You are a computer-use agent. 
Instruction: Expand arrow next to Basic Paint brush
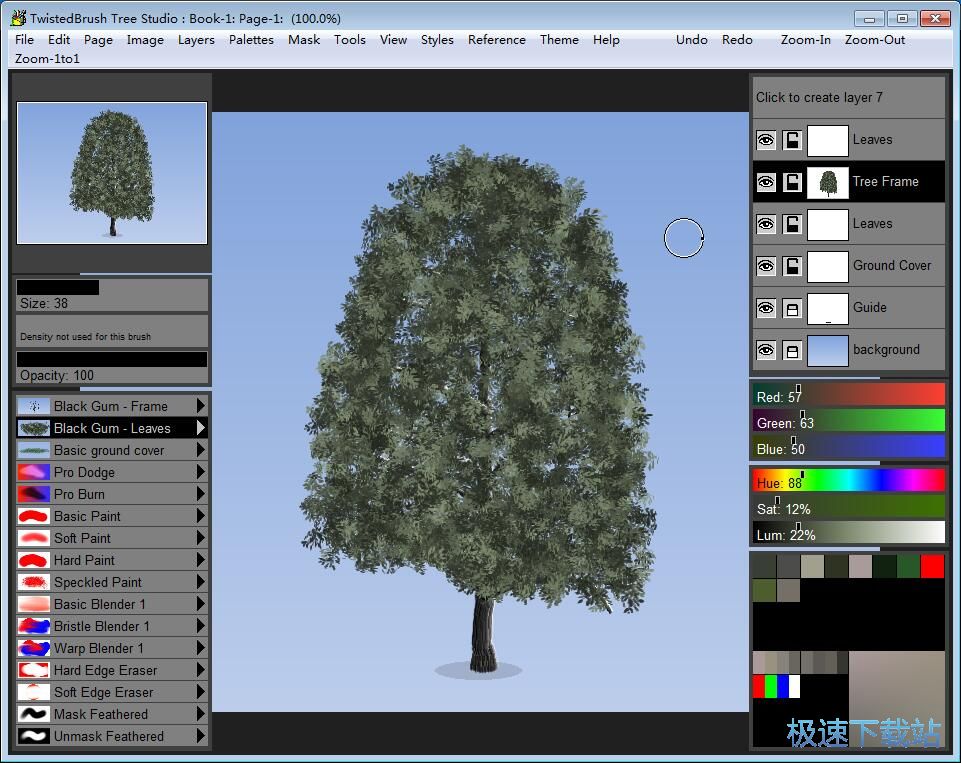click(201, 516)
